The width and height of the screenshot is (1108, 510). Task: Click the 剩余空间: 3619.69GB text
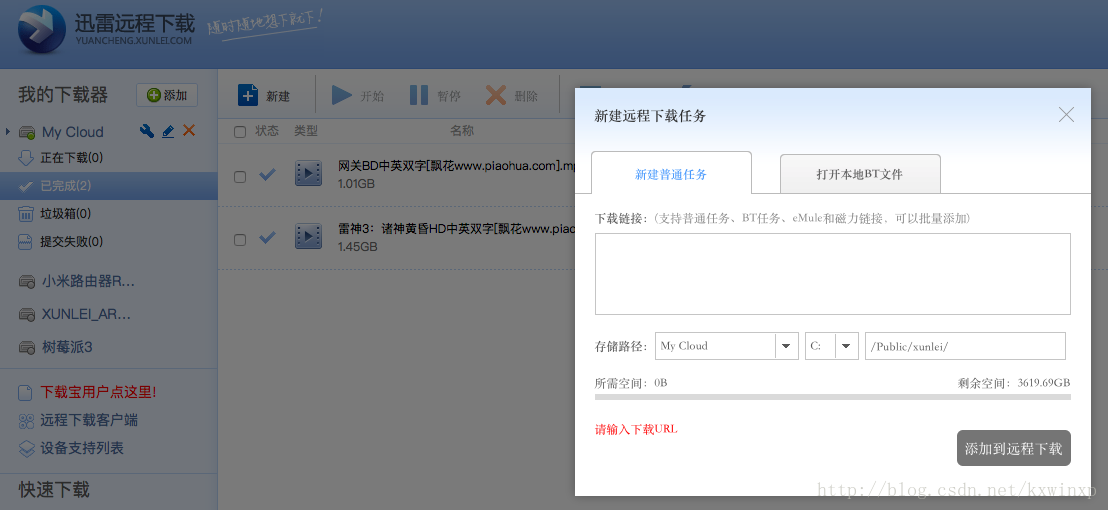[1014, 383]
